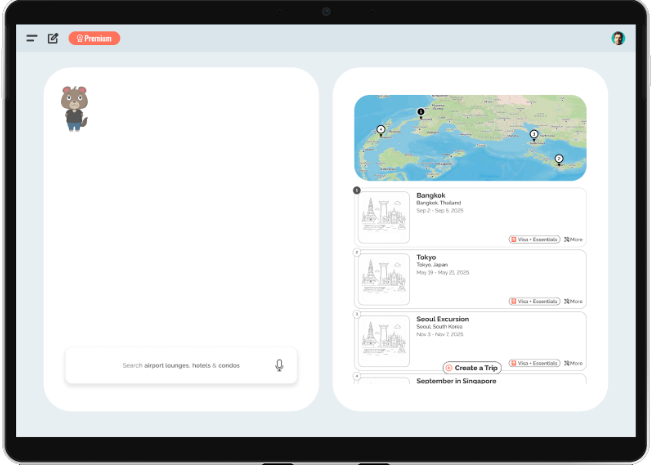
Task: Open the Bangkok trip thumbnail
Action: 384,217
